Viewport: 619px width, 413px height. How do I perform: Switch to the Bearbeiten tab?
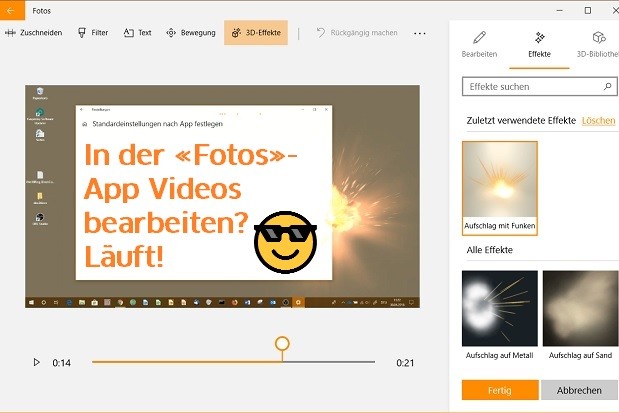(x=479, y=45)
